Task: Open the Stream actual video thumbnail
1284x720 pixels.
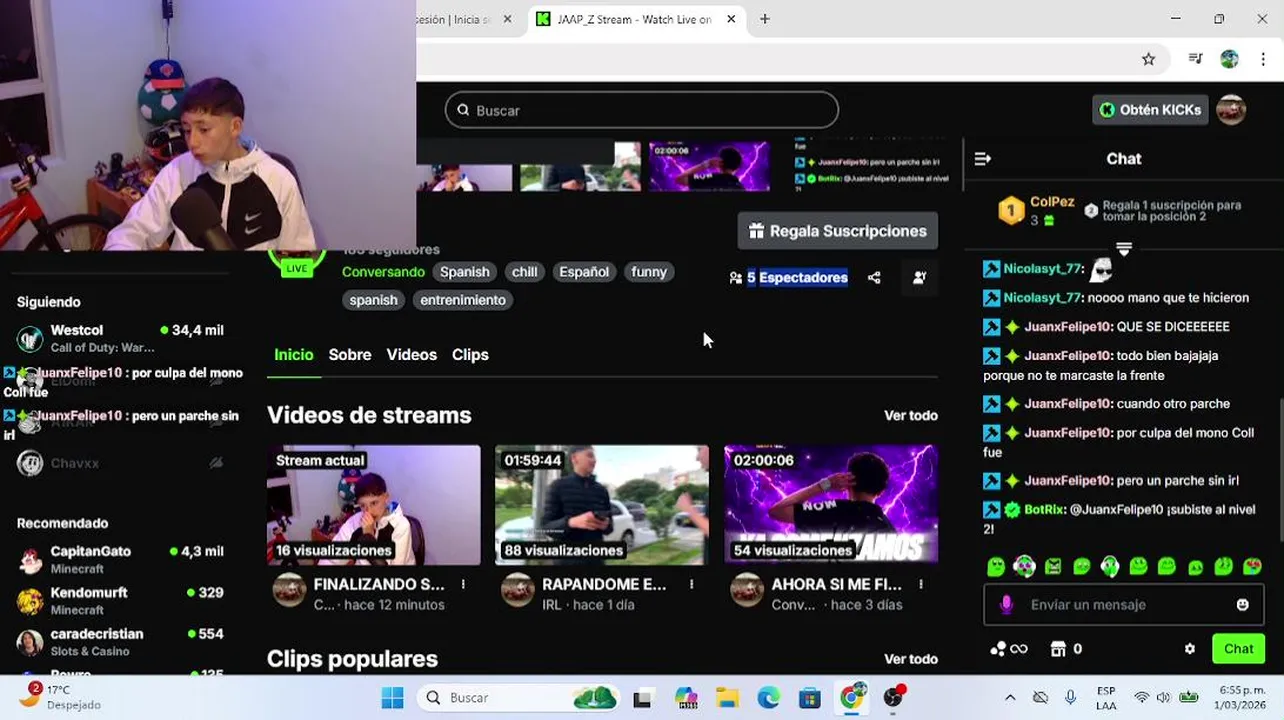Action: (373, 505)
